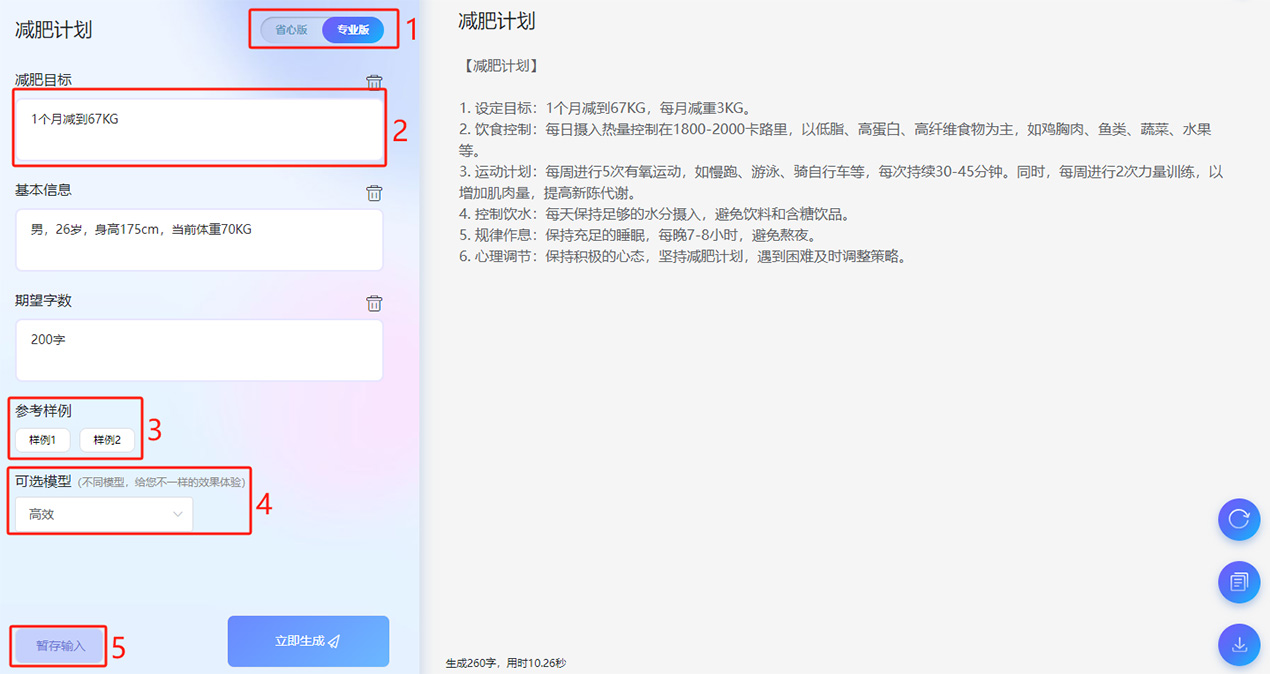Clear 基本信息 field with the trash icon
This screenshot has height=674, width=1270.
[374, 192]
